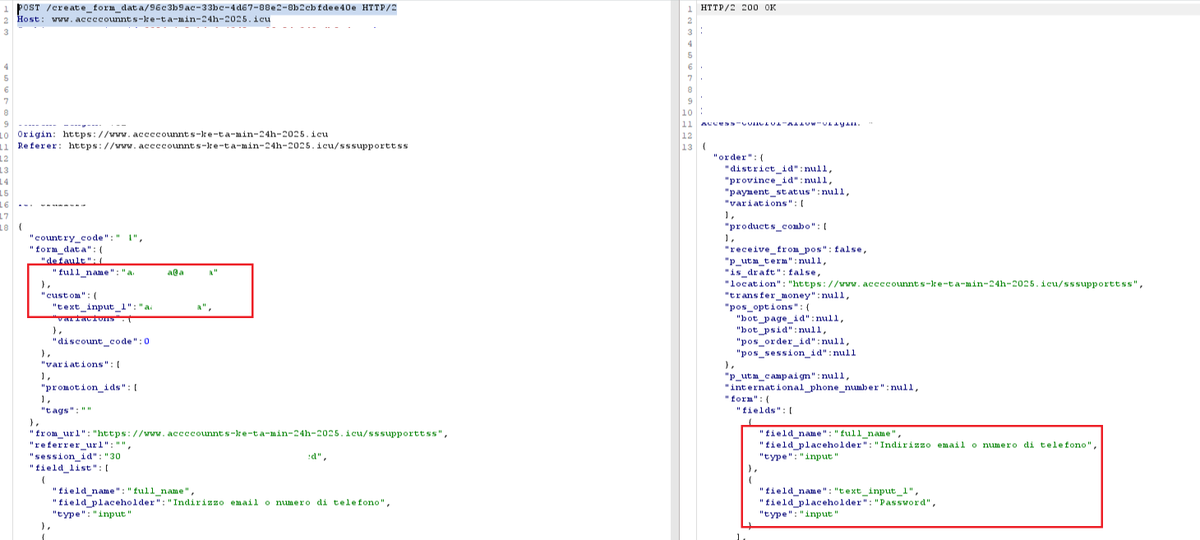Select the "type":"input" line in request pane
Screen dimensions: 1200x540
point(93,514)
